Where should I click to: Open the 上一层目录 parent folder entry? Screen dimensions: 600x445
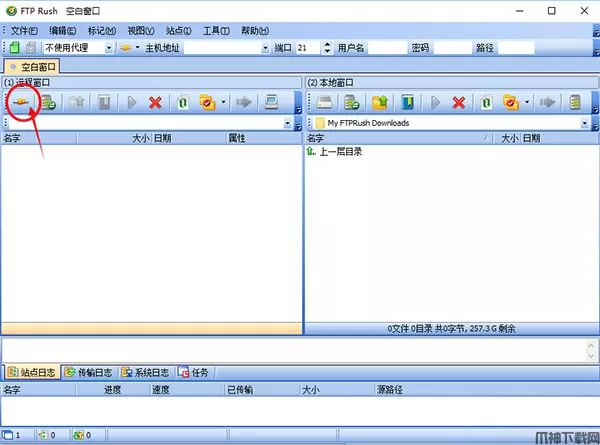click(x=340, y=152)
